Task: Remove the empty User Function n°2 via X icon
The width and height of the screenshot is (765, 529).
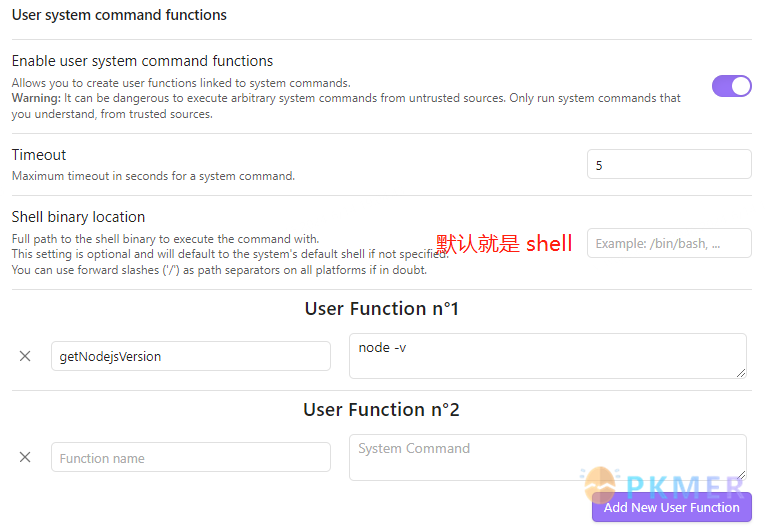Action: coord(25,457)
